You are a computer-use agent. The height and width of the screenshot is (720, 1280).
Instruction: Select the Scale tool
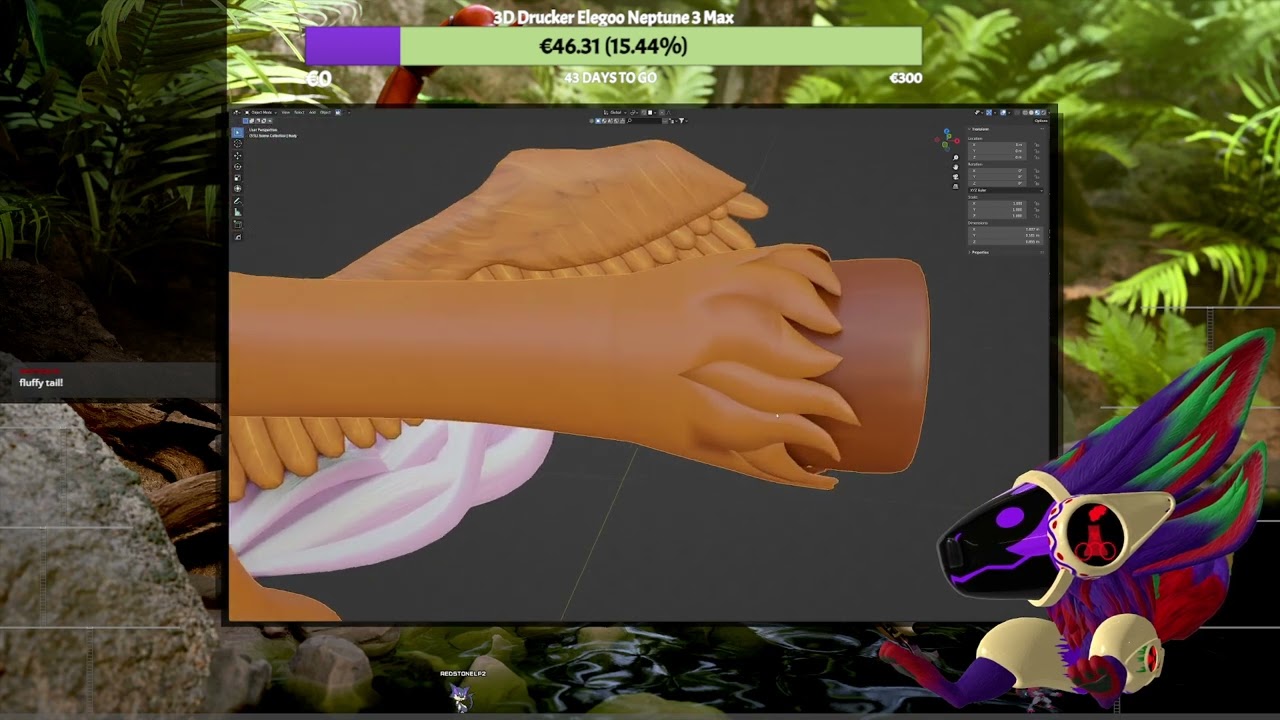pyautogui.click(x=237, y=178)
